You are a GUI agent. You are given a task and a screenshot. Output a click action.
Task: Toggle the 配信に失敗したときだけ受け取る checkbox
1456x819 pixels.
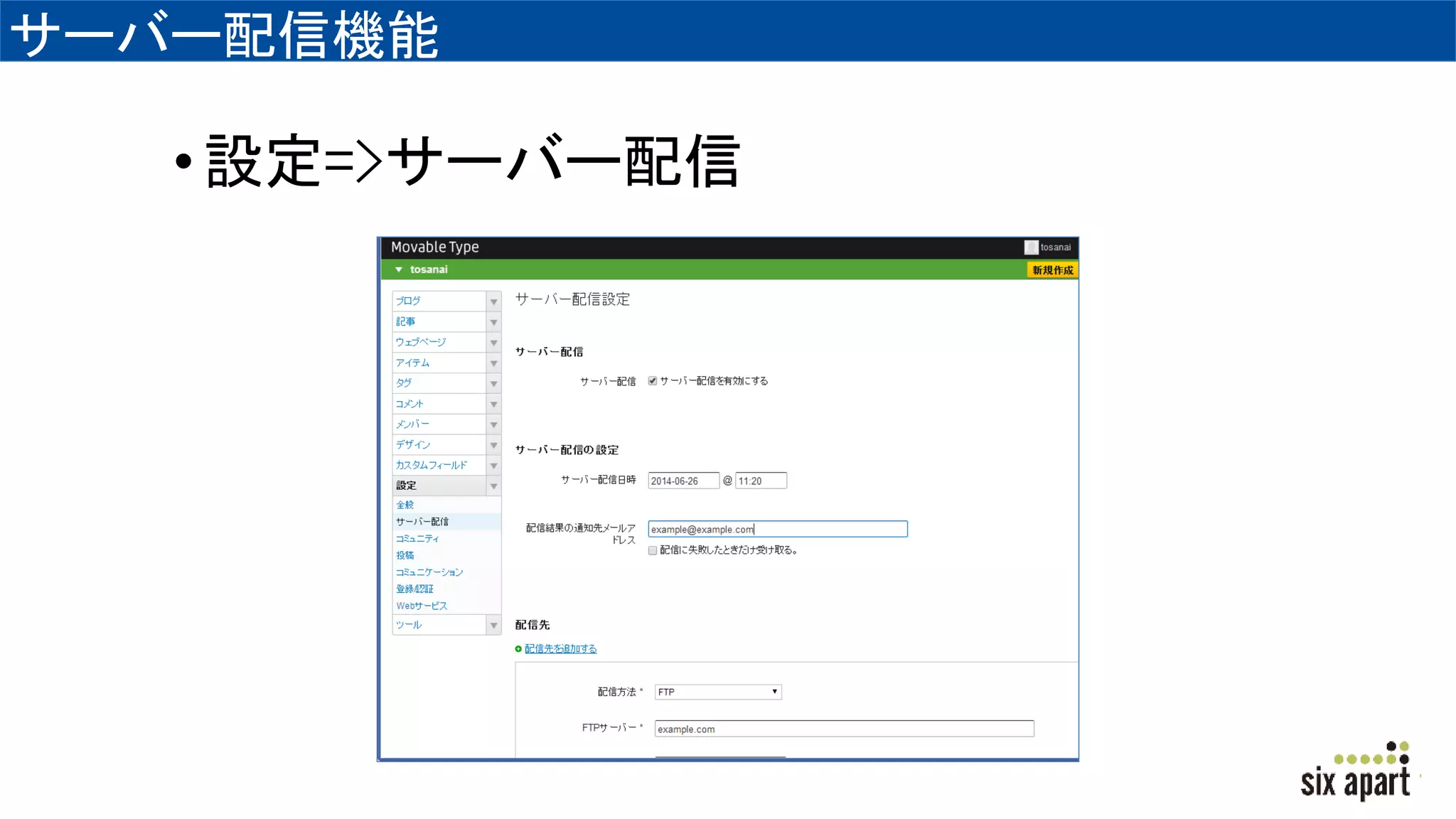coord(652,550)
